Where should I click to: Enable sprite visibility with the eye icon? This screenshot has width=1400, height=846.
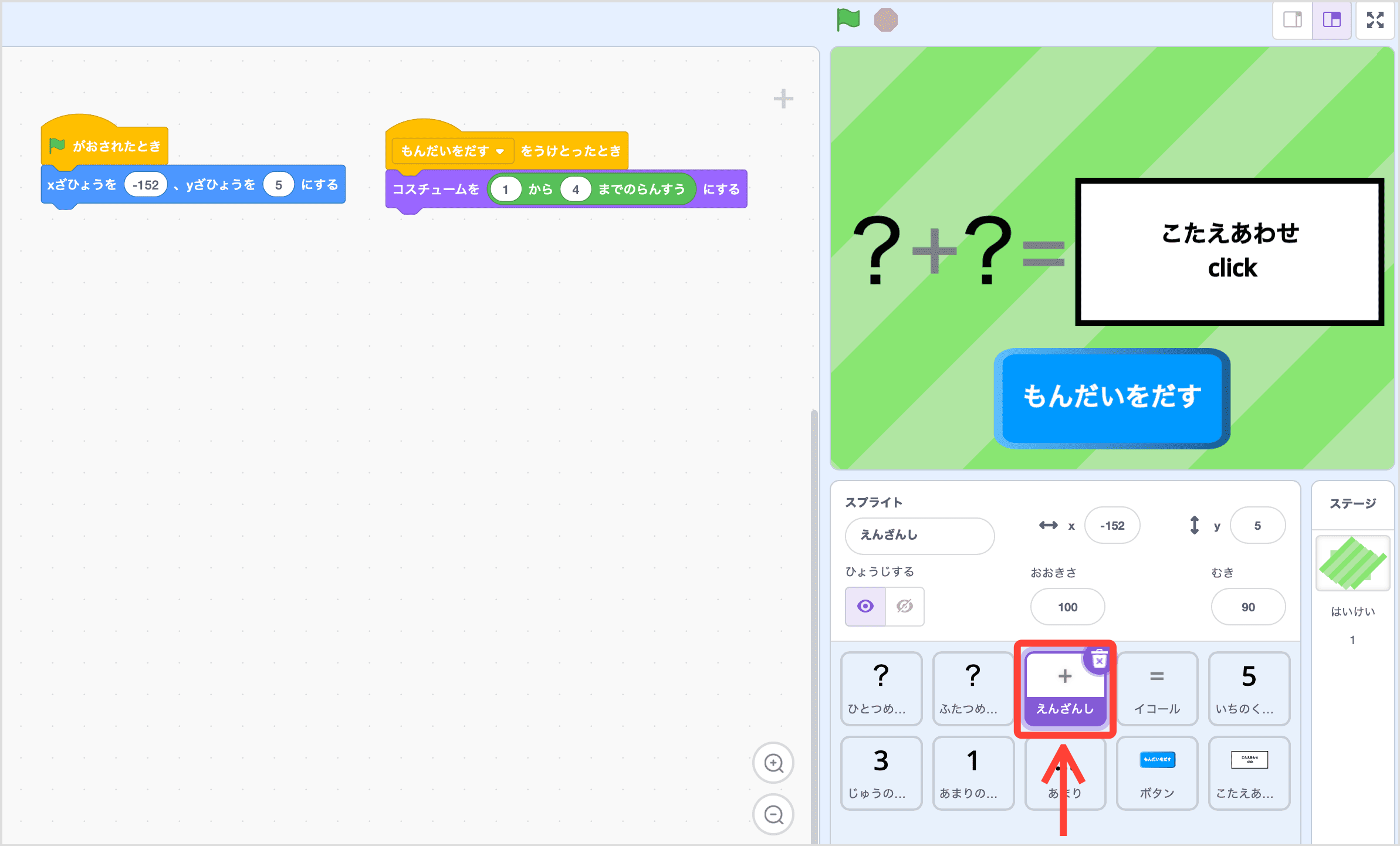click(x=865, y=607)
